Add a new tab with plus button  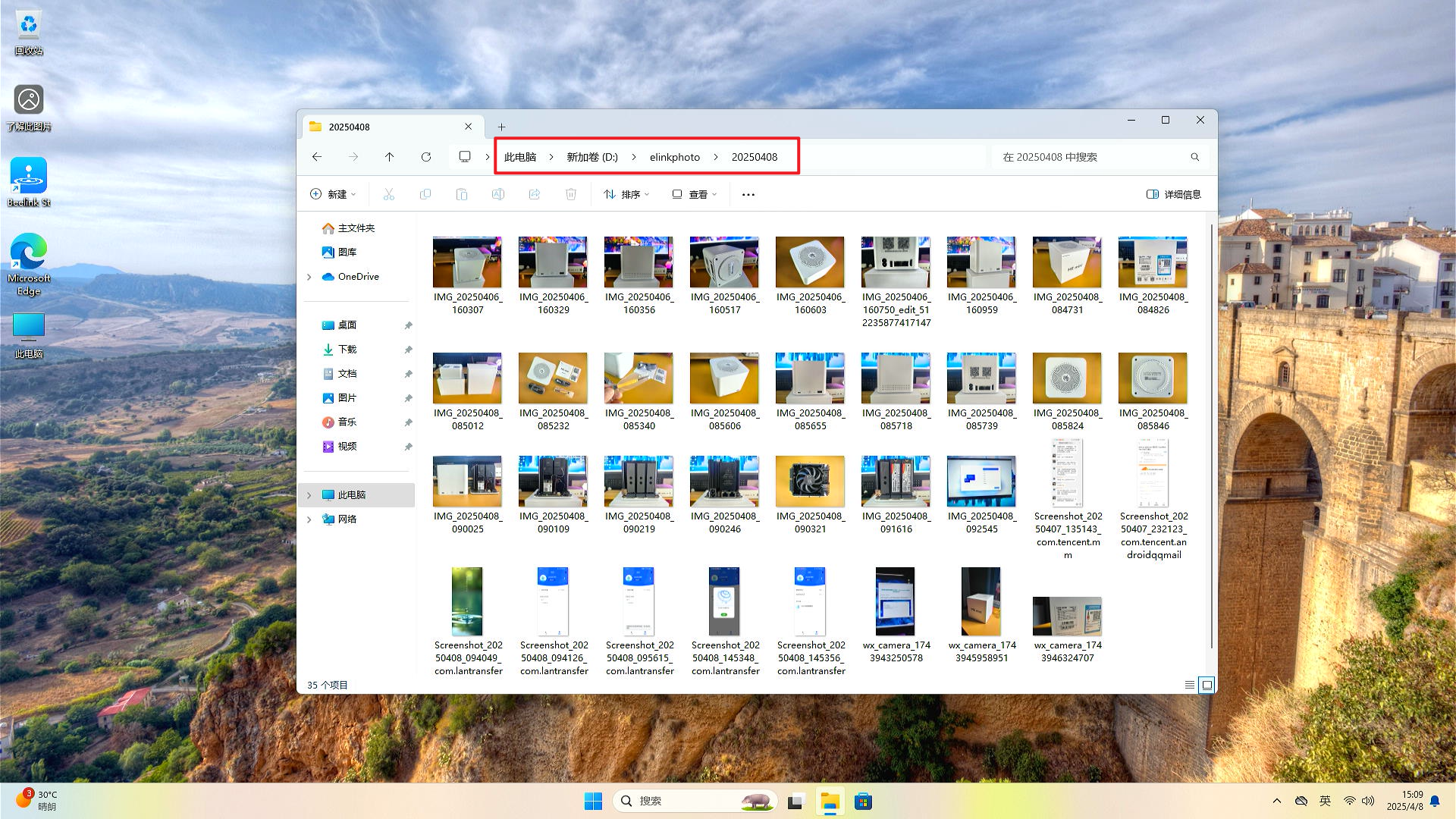[x=501, y=127]
